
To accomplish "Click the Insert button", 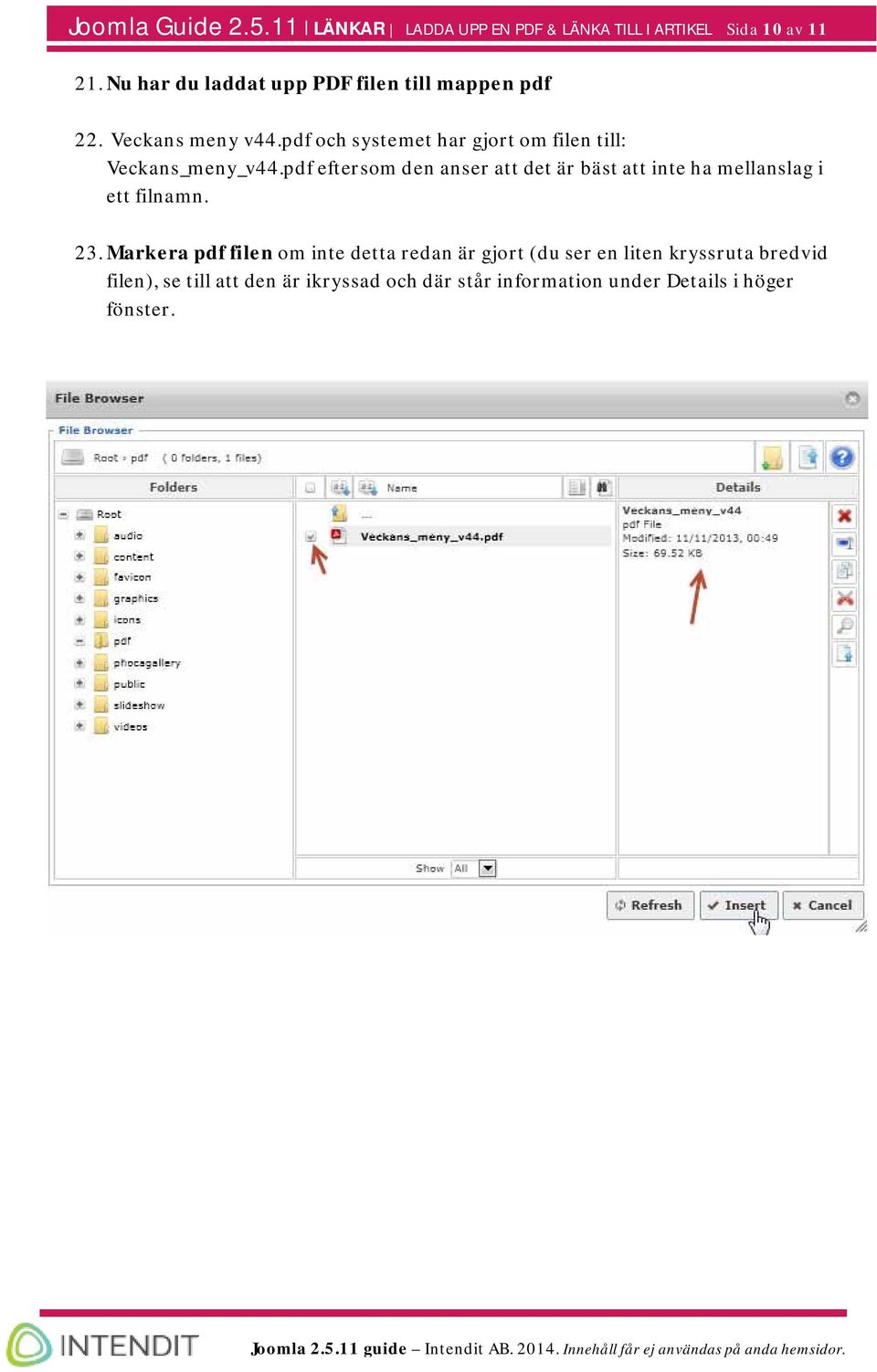I will coord(738,905).
